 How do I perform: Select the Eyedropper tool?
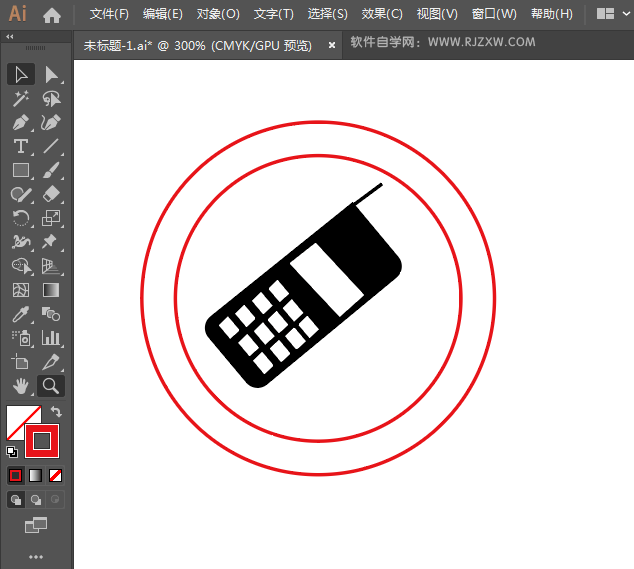(21, 314)
